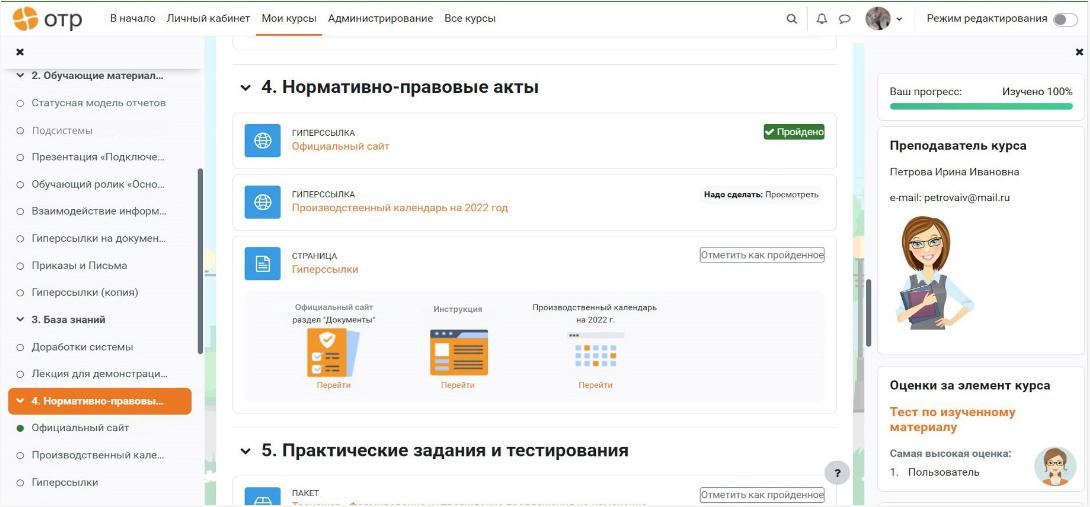1090x507 pixels.
Task: Open Все курсы menu item
Action: click(470, 19)
